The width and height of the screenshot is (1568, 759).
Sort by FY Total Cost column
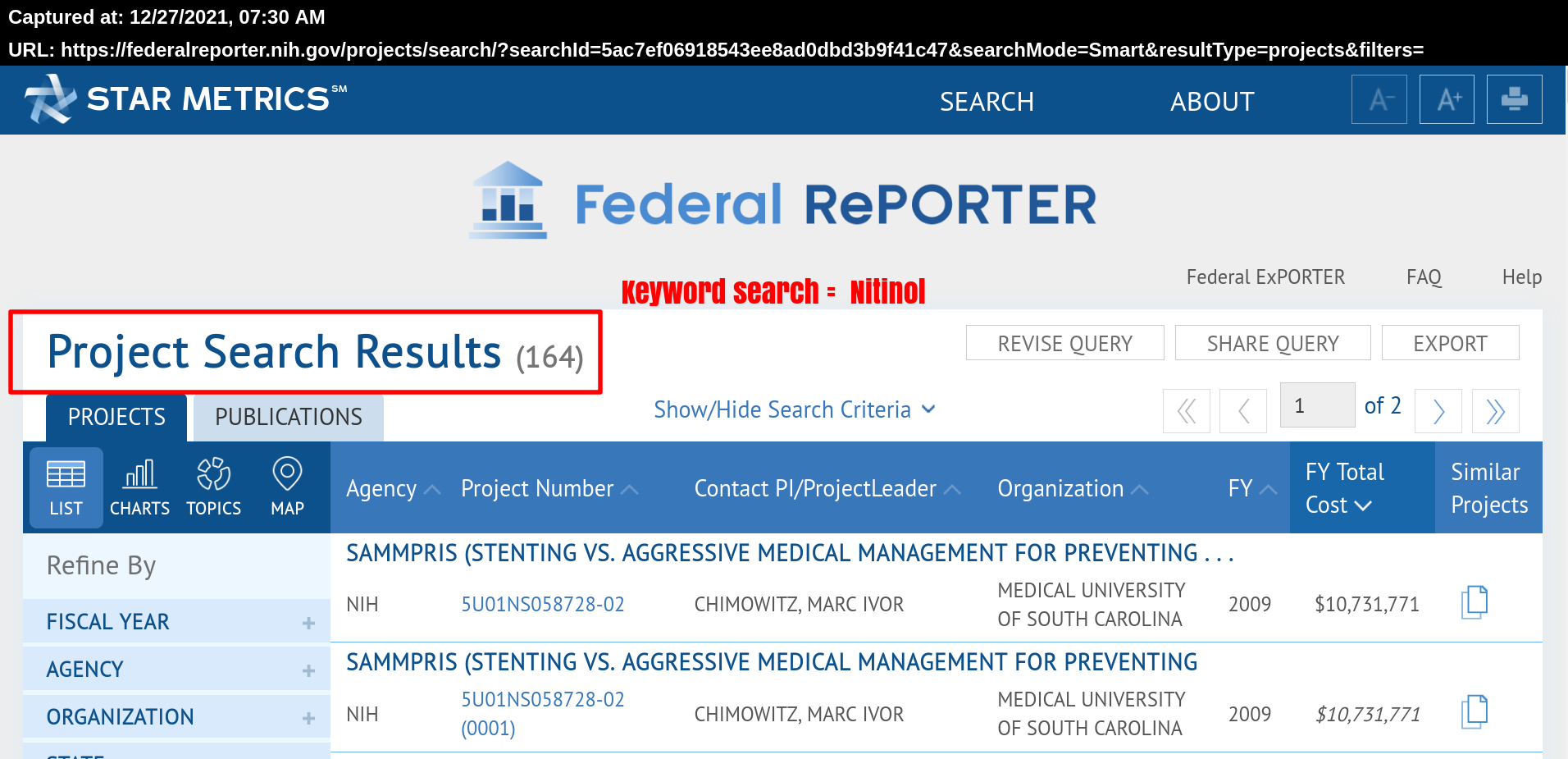coord(1362,488)
